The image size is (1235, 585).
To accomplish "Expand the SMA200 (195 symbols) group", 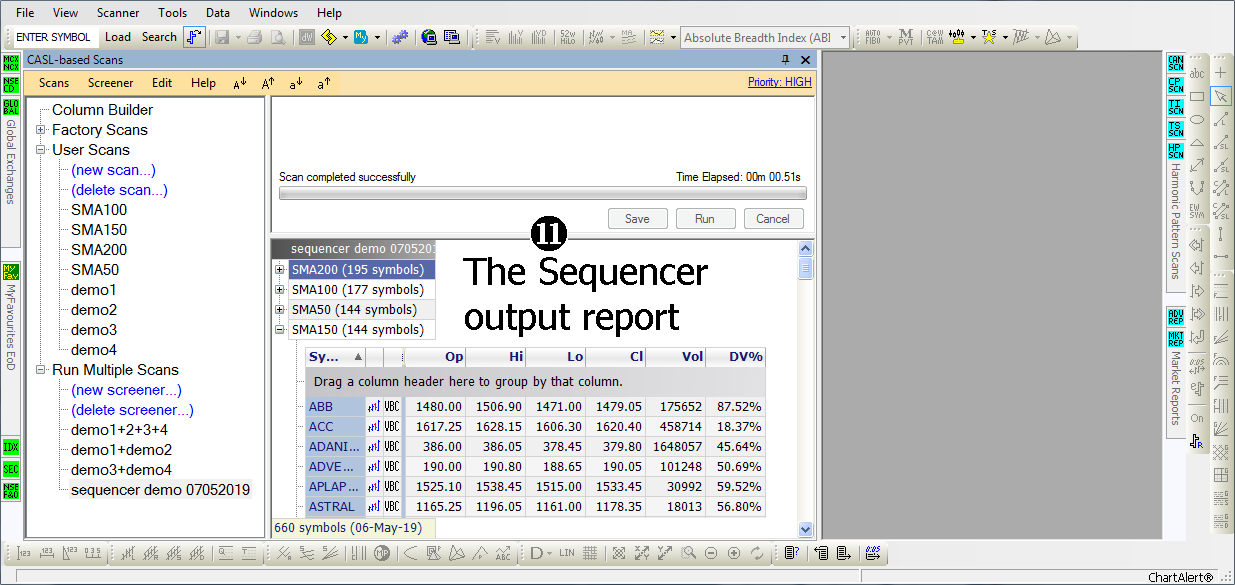I will coord(280,270).
